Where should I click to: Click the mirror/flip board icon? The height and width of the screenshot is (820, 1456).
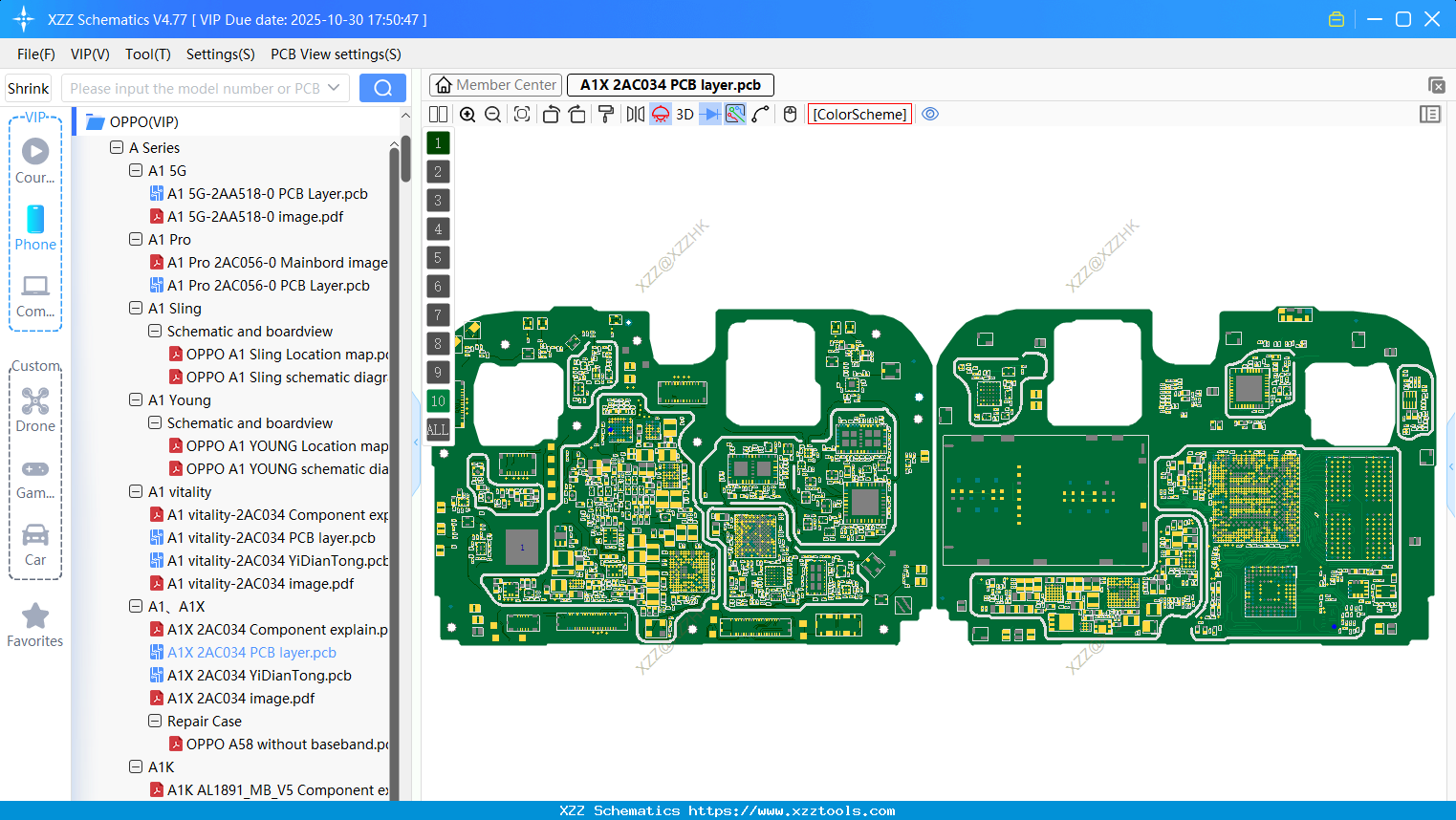[635, 114]
